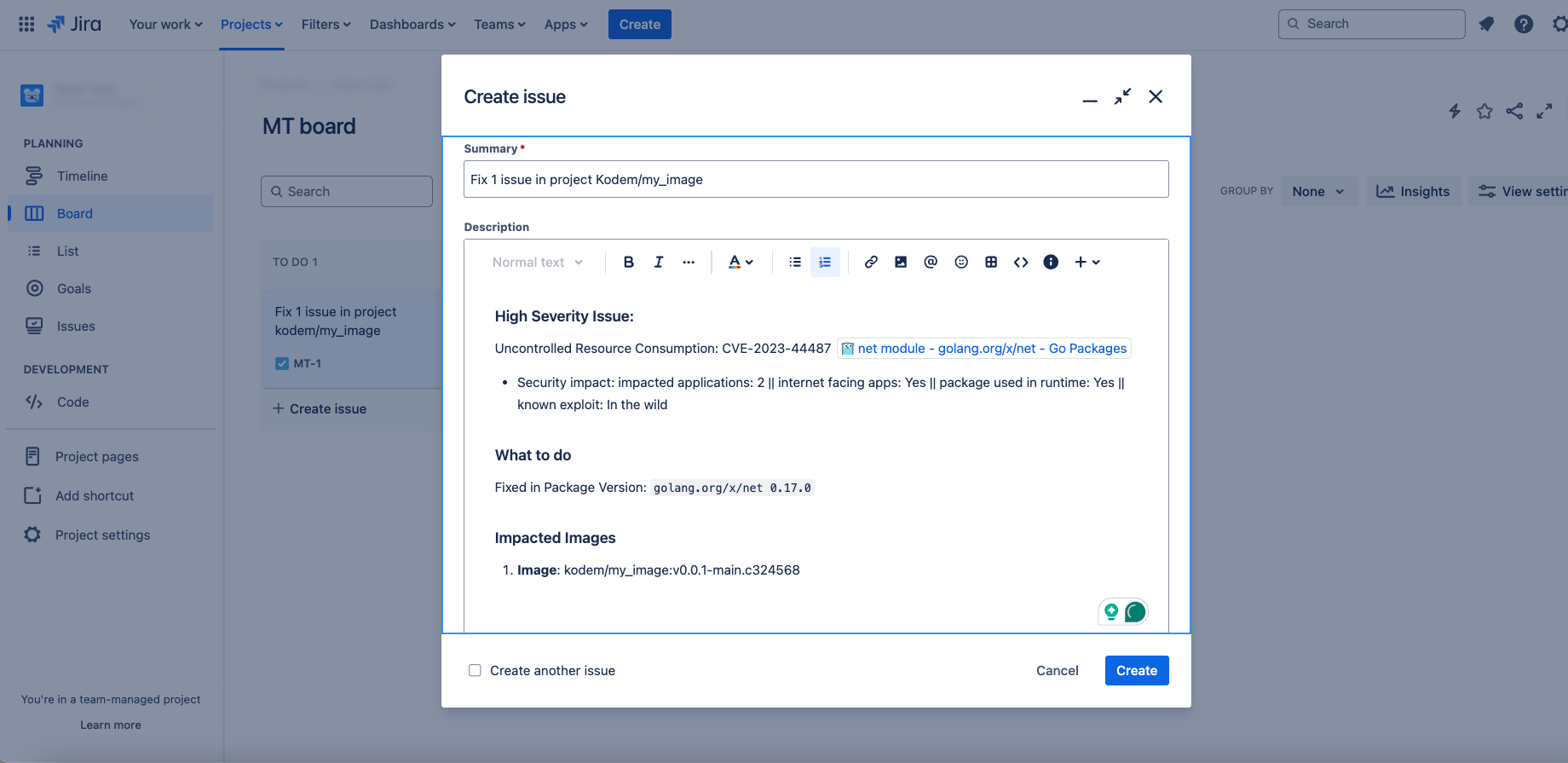Click Create issue in the To Do column
The image size is (1568, 763).
tap(320, 408)
